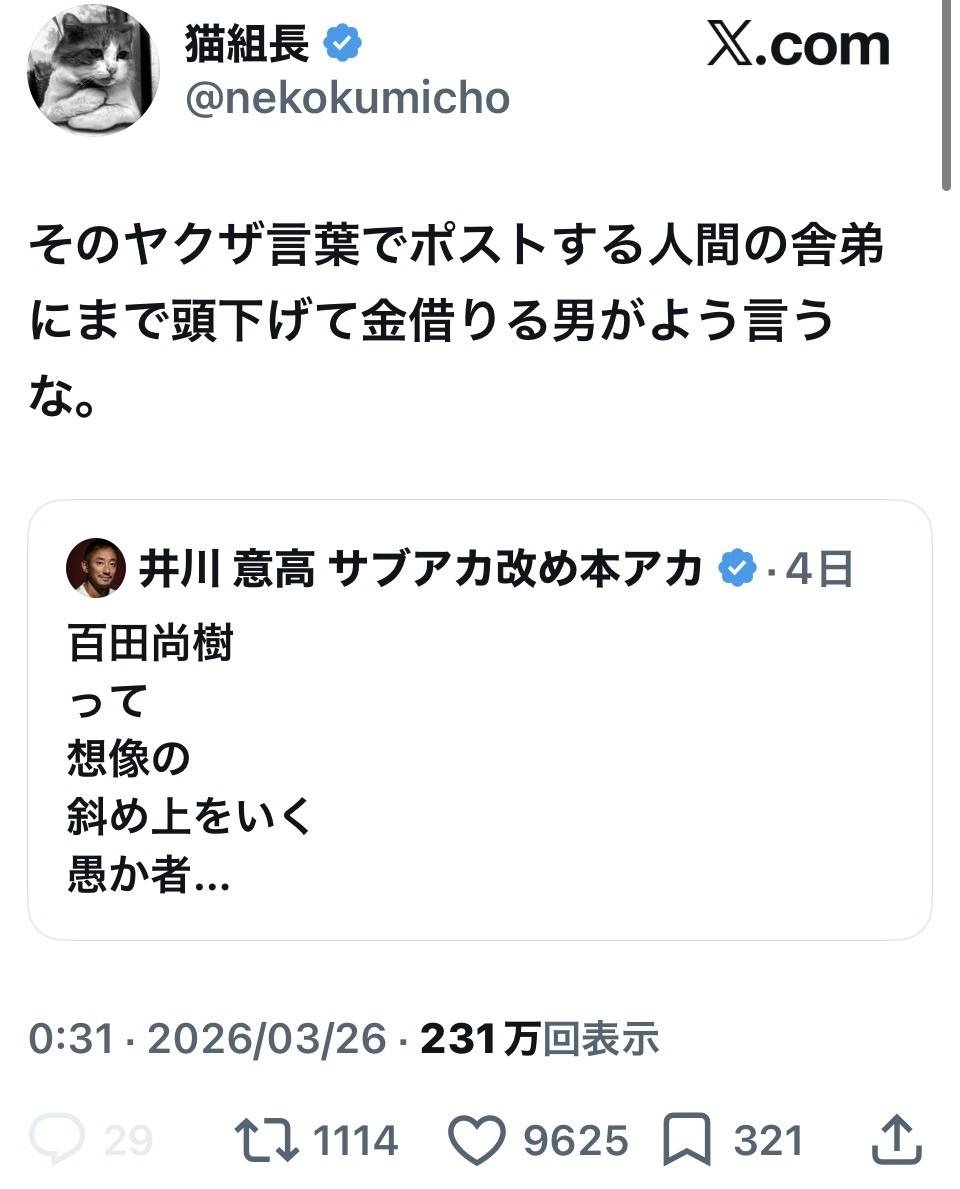Tap verified badge in quoted post
This screenshot has width=960, height=1189.
pyautogui.click(x=739, y=569)
